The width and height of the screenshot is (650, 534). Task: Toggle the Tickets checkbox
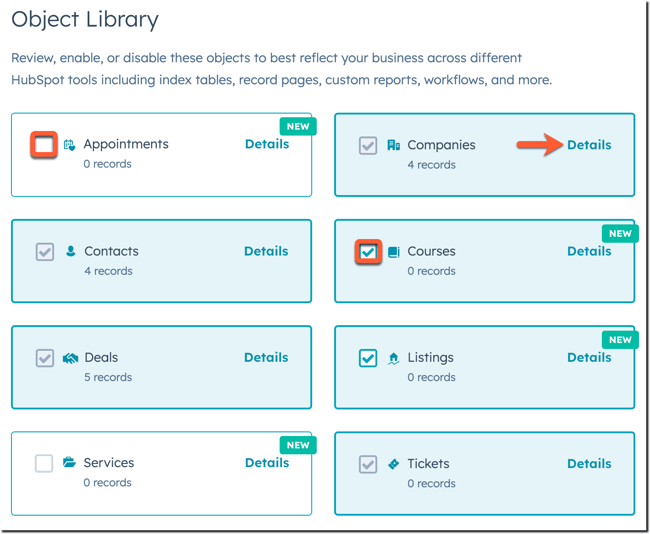click(368, 464)
